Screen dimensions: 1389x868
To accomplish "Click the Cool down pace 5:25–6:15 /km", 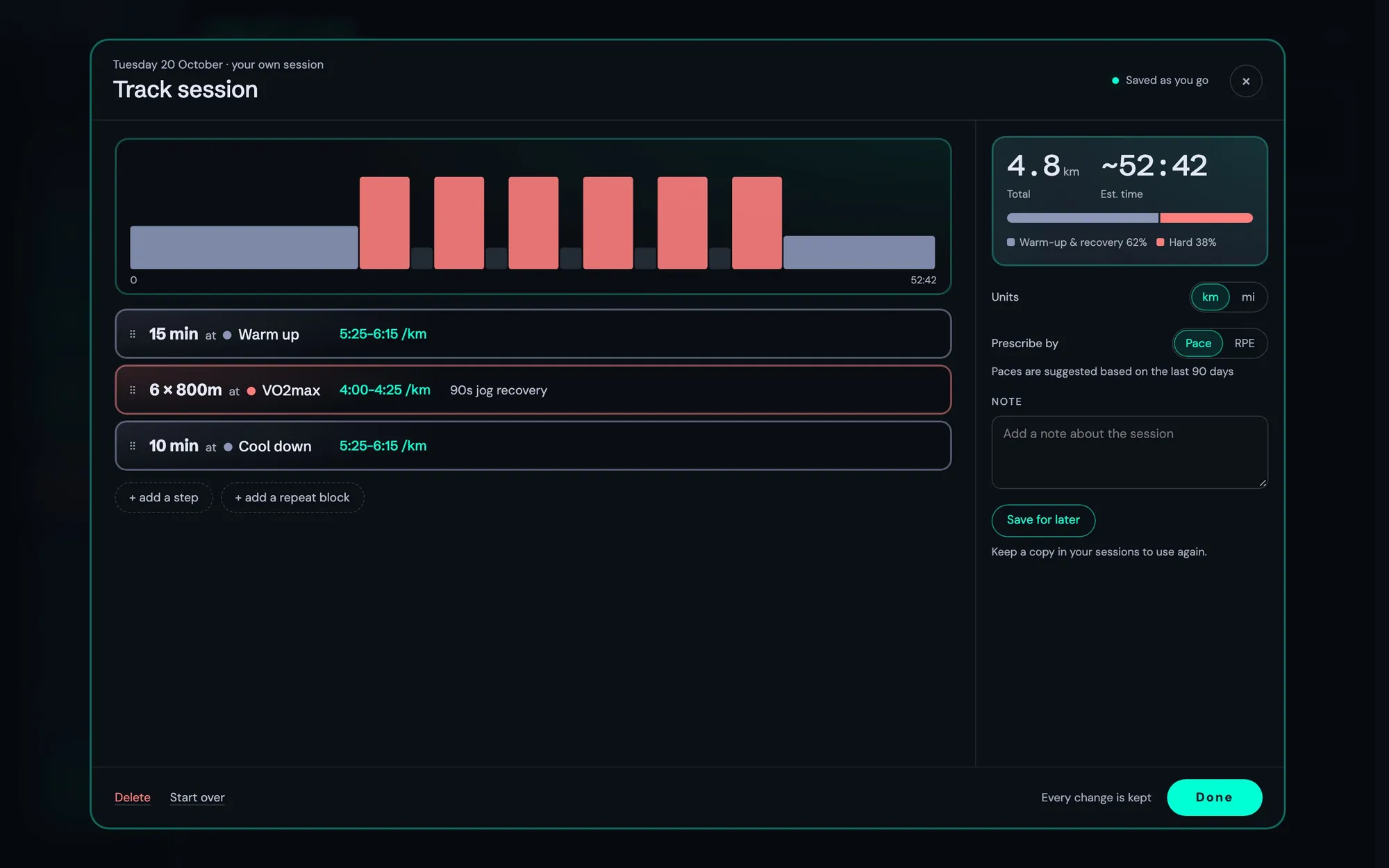I will click(x=383, y=446).
